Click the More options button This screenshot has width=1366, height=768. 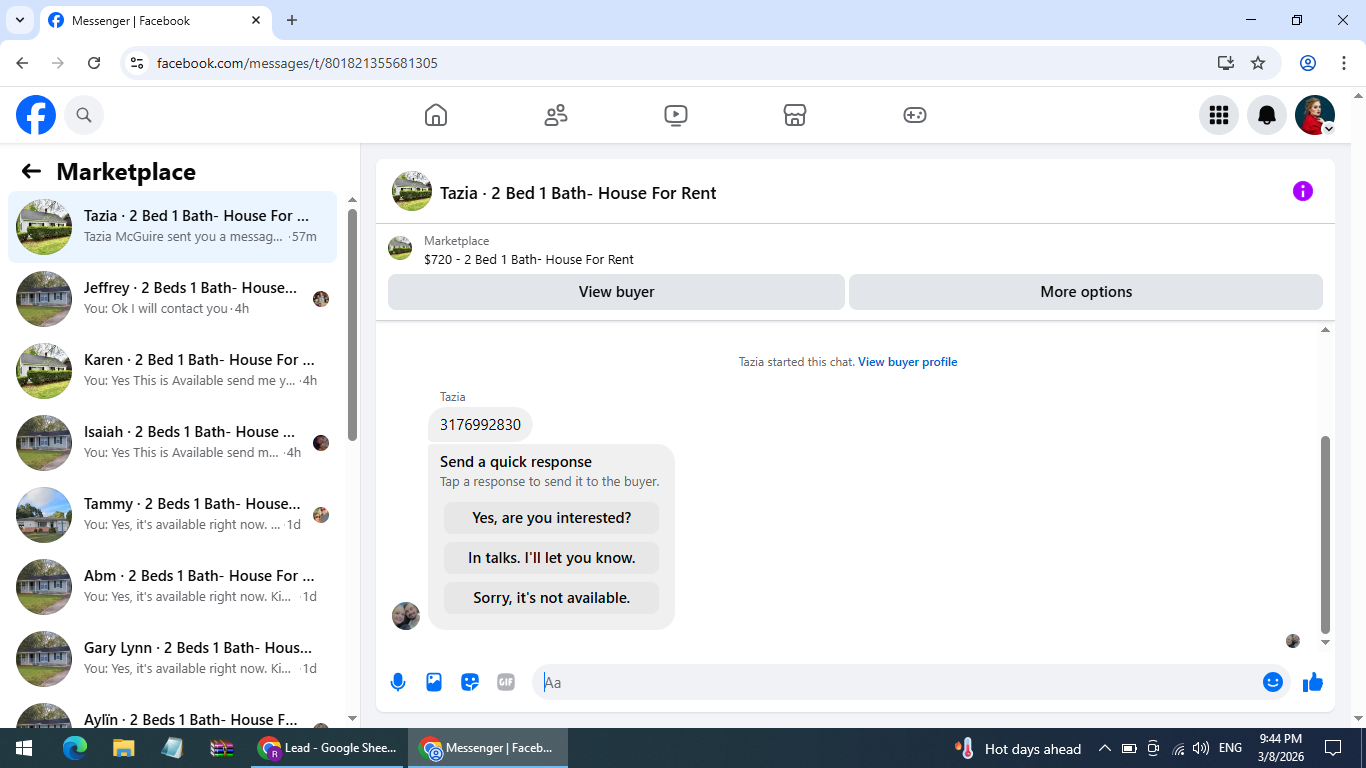click(x=1086, y=292)
